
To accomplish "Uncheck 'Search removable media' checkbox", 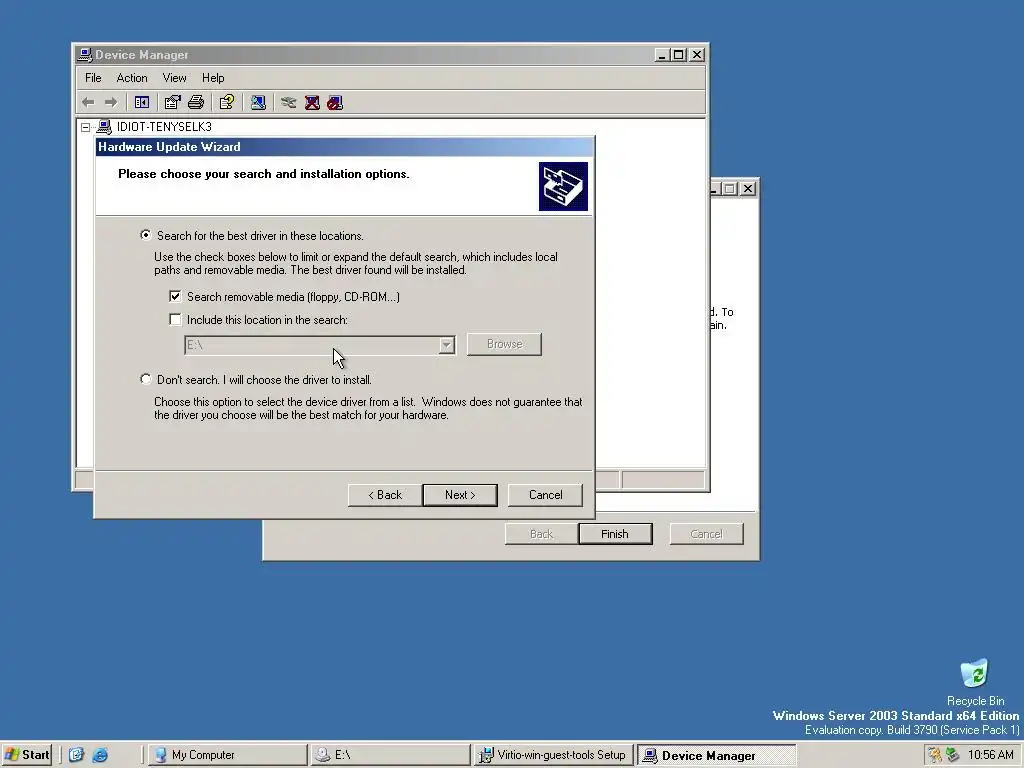I will coord(175,296).
